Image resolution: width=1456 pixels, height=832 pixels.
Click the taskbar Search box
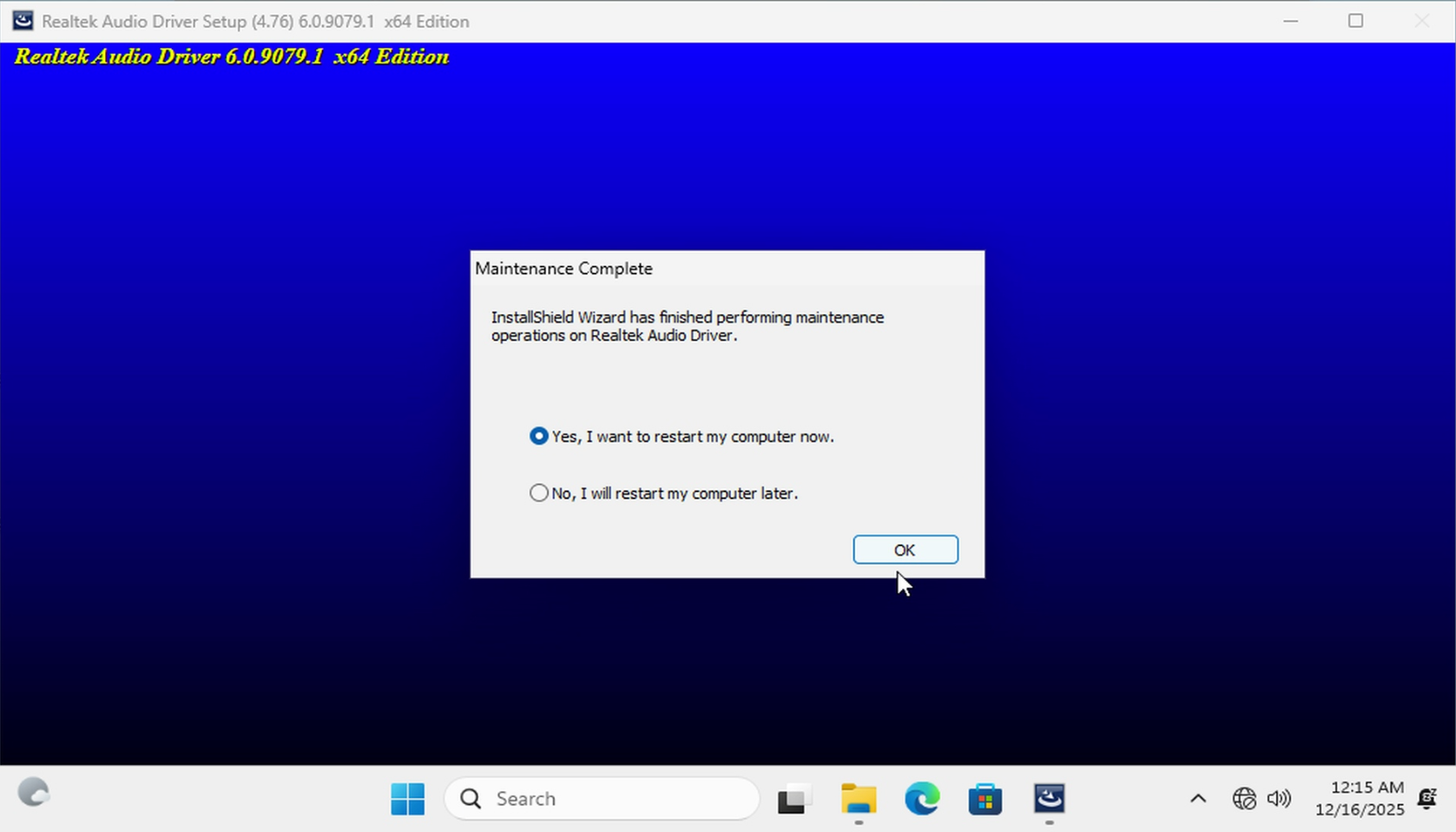602,799
